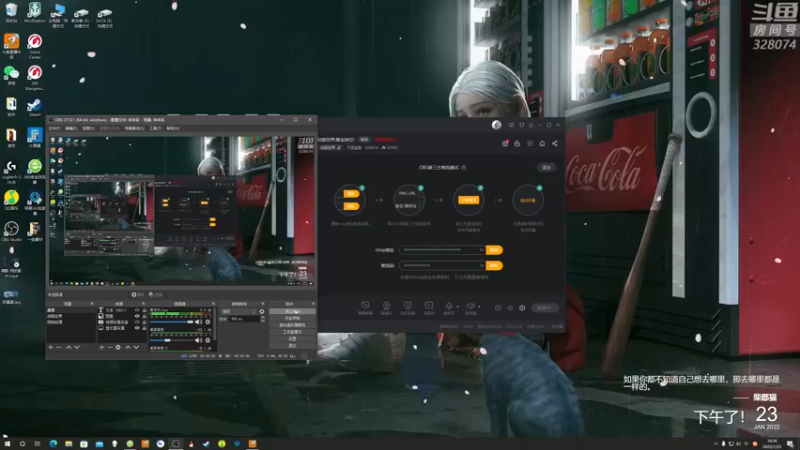Adjust the Mic/Aux volume slider in OBS mixer

click(x=171, y=322)
